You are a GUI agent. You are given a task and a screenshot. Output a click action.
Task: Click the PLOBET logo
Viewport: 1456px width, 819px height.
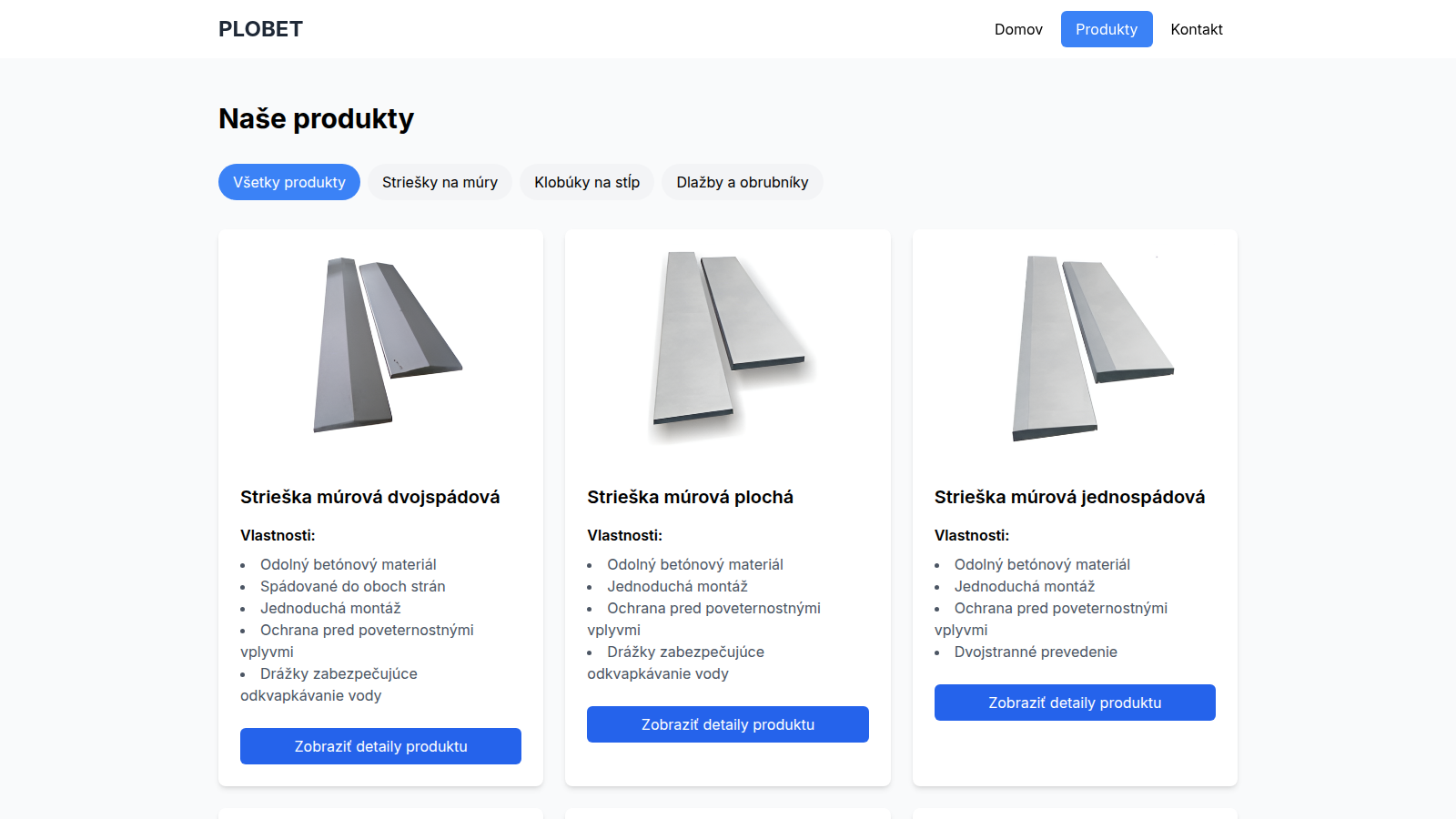coord(260,29)
